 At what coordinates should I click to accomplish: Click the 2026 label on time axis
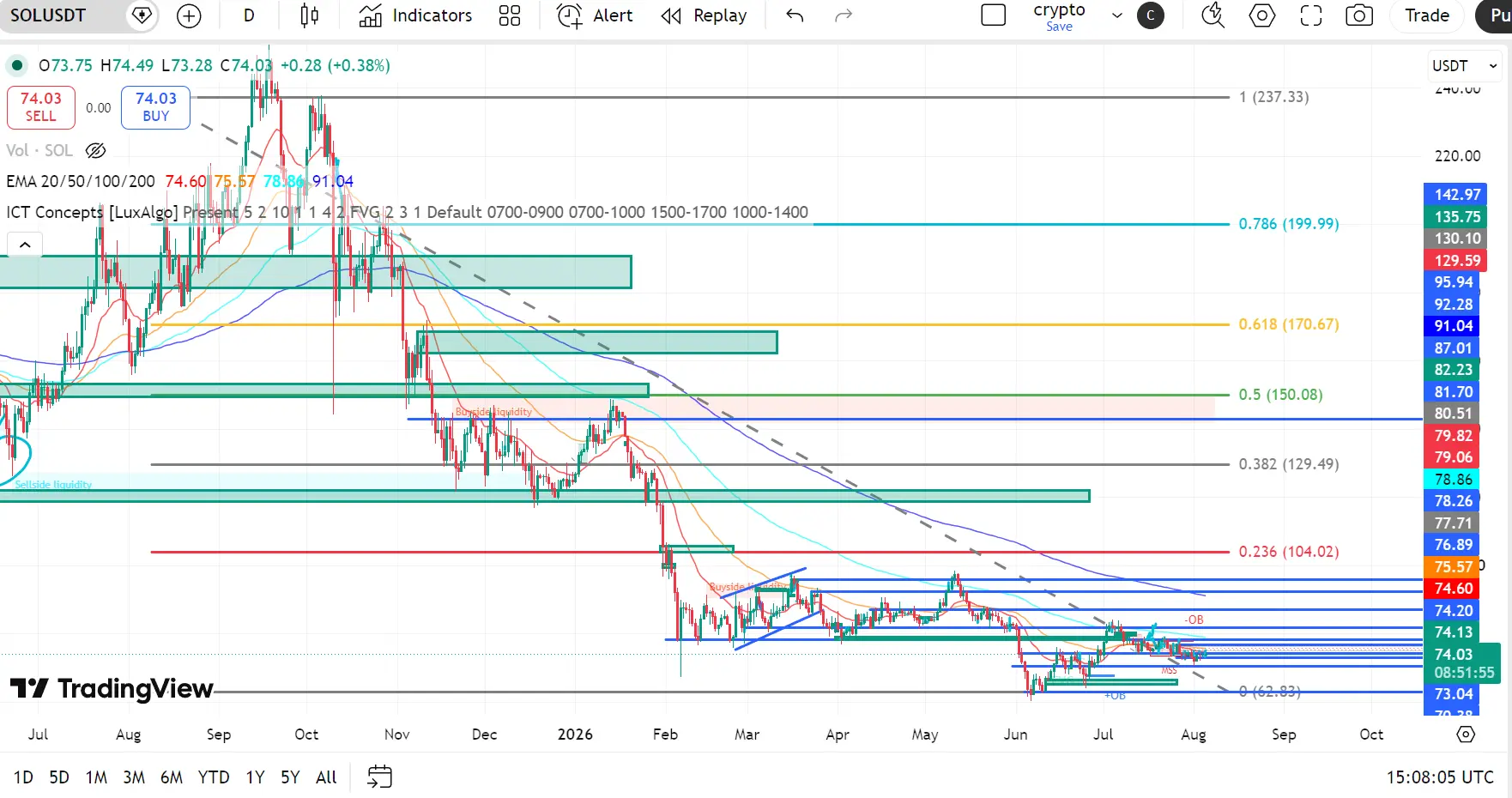[575, 735]
